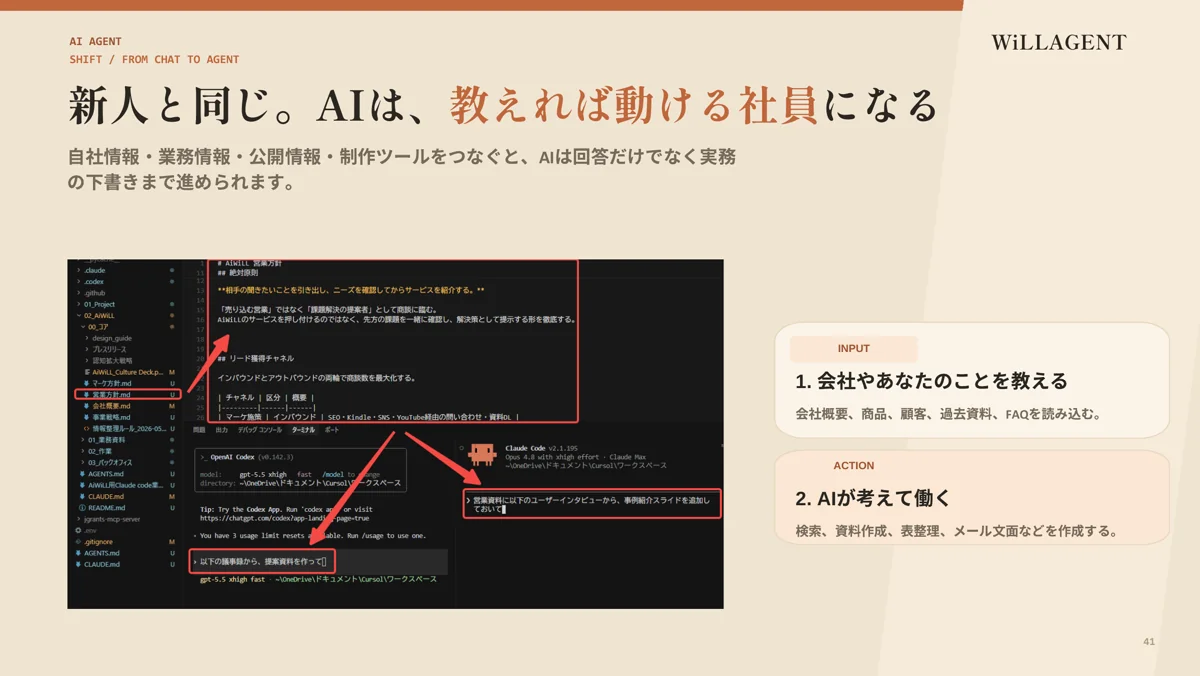This screenshot has height=676, width=1200.
Task: Click the markdown icon of 会社概要.md
Action: click(x=86, y=406)
